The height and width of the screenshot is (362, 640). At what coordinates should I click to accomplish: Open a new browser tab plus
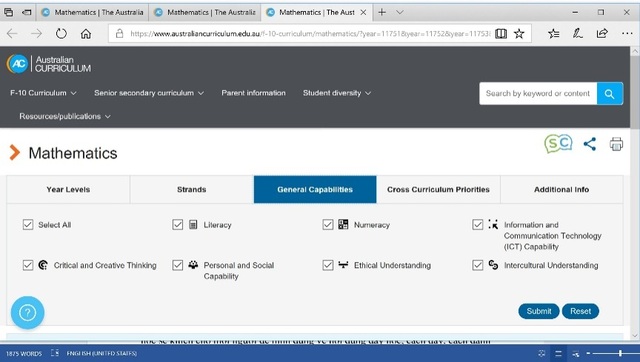[x=382, y=12]
